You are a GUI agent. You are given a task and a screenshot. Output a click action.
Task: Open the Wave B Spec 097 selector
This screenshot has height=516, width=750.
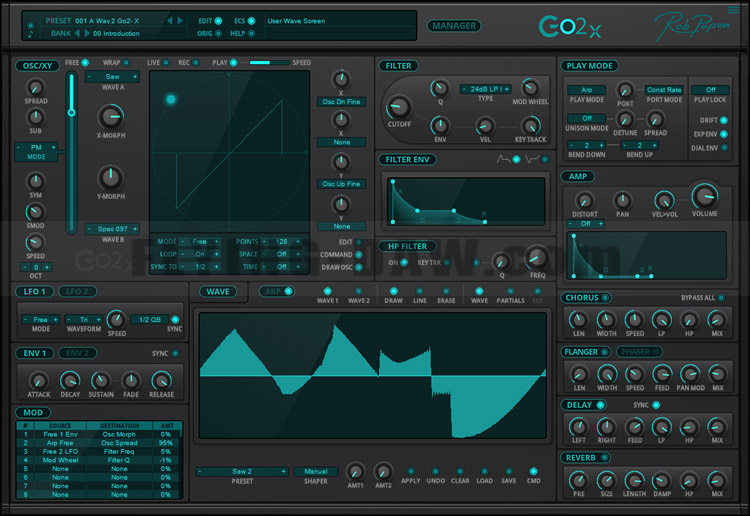(112, 229)
